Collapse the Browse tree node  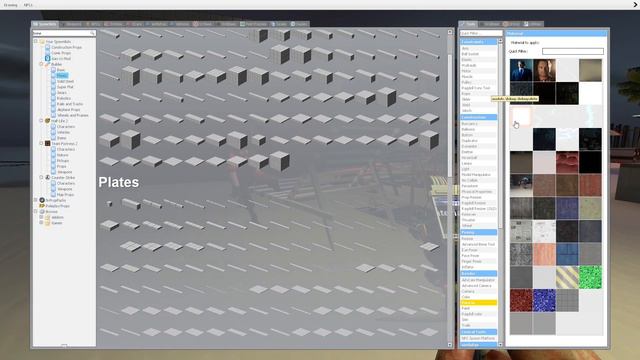tap(36, 211)
